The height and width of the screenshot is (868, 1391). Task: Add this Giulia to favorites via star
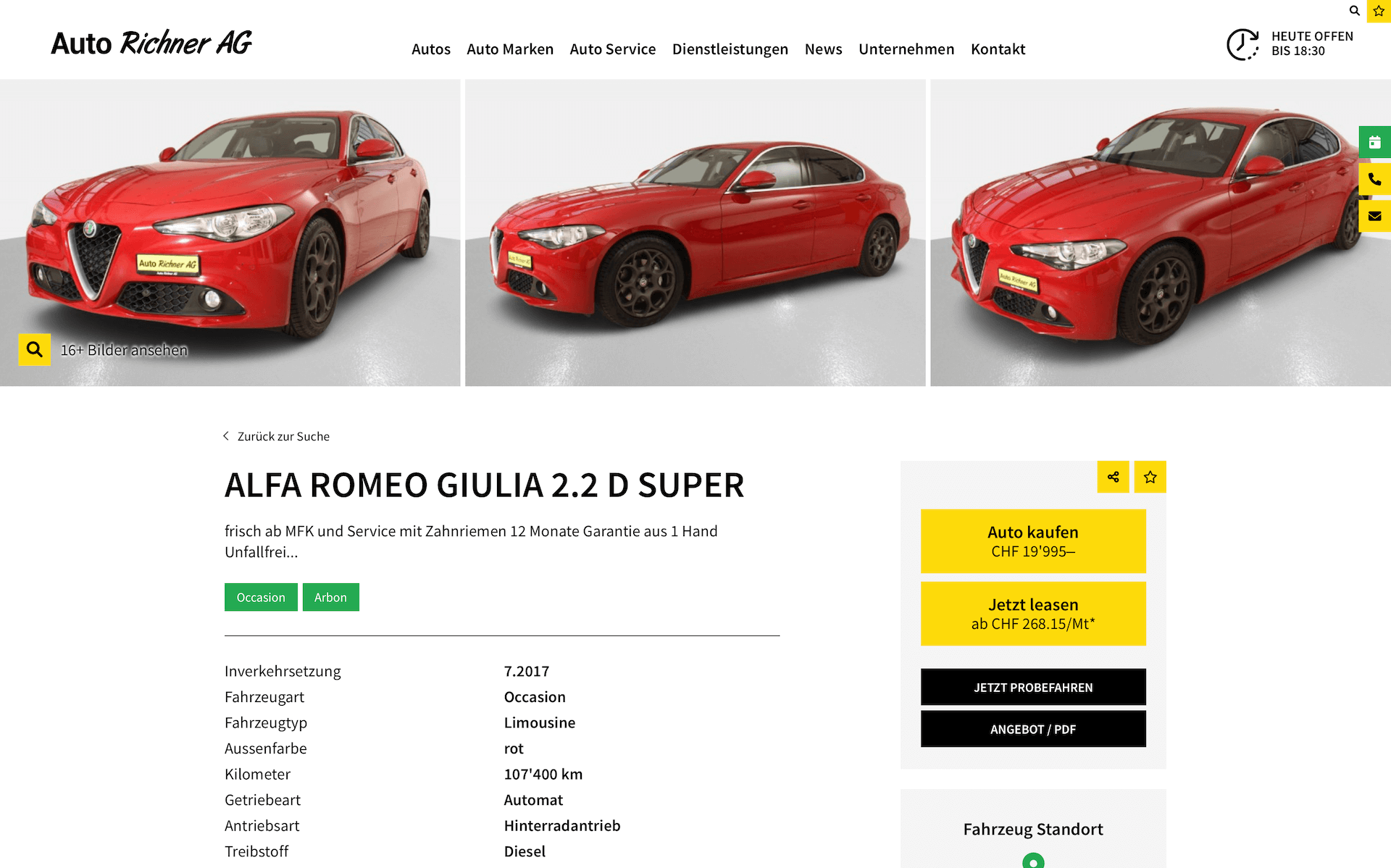point(1150,477)
